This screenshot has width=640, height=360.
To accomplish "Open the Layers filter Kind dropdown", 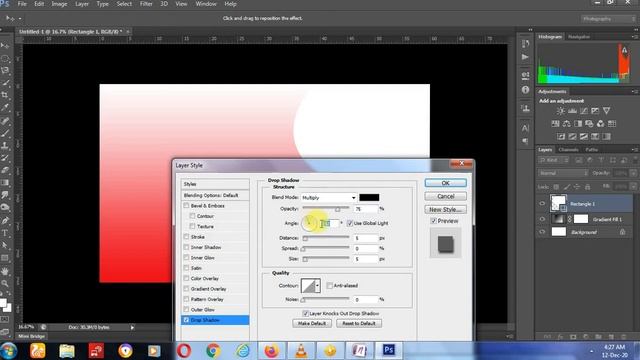I will tap(553, 160).
